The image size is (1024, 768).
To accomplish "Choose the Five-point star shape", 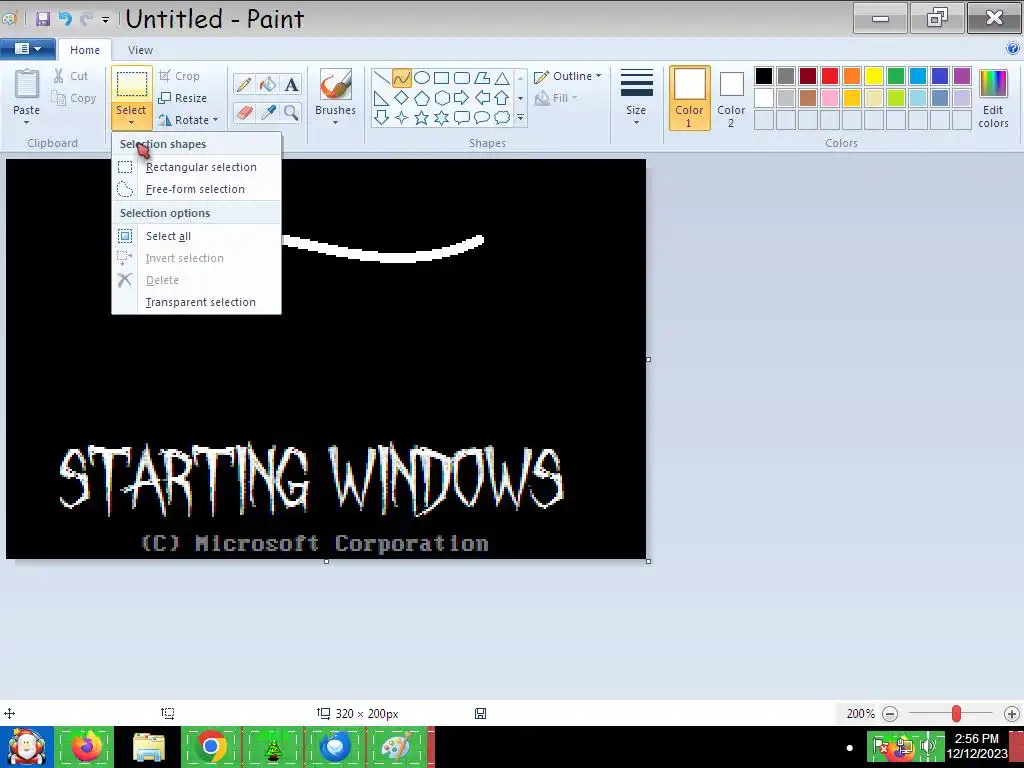I will (422, 118).
